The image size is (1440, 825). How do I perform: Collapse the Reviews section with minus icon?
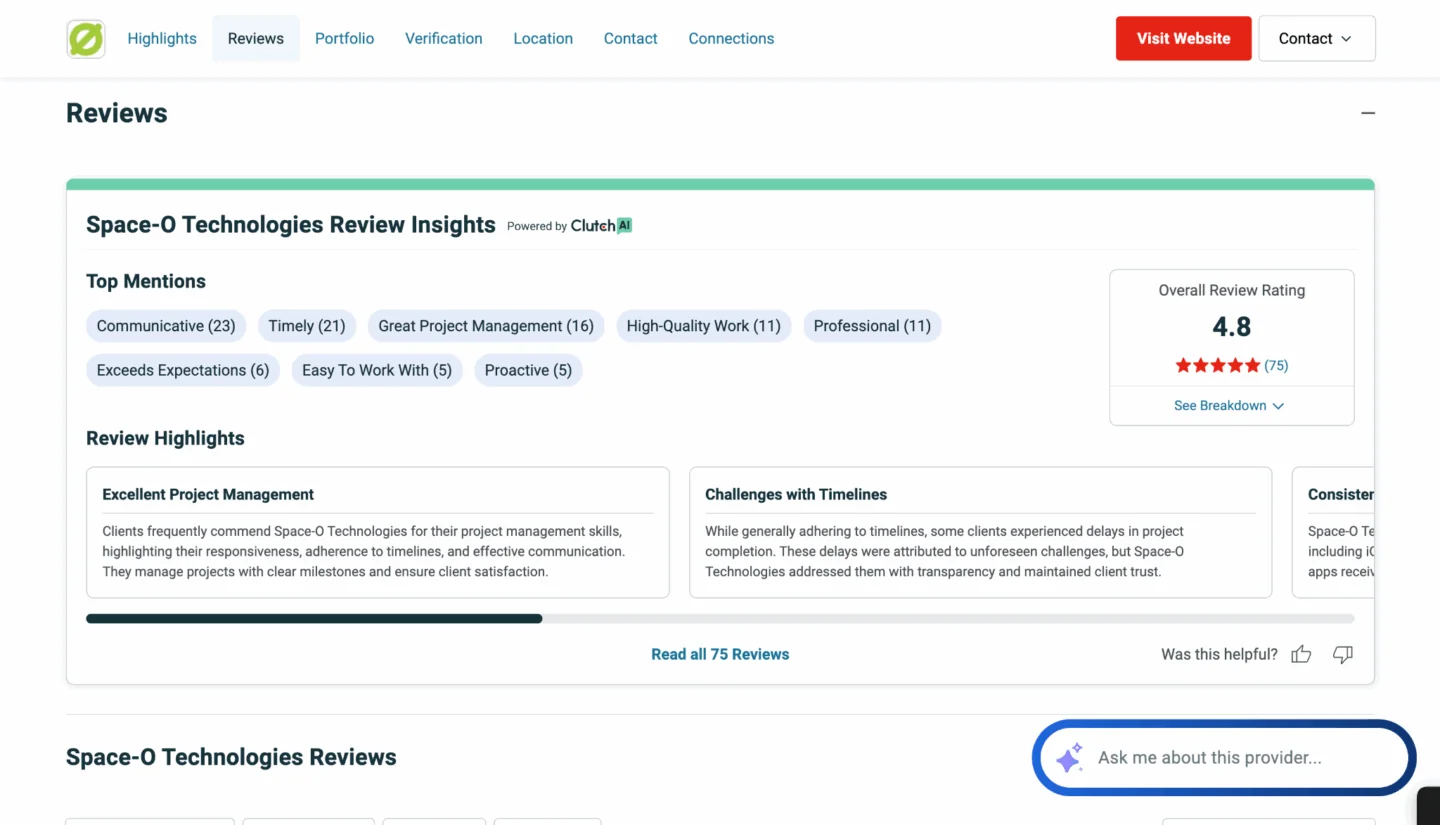(1368, 113)
